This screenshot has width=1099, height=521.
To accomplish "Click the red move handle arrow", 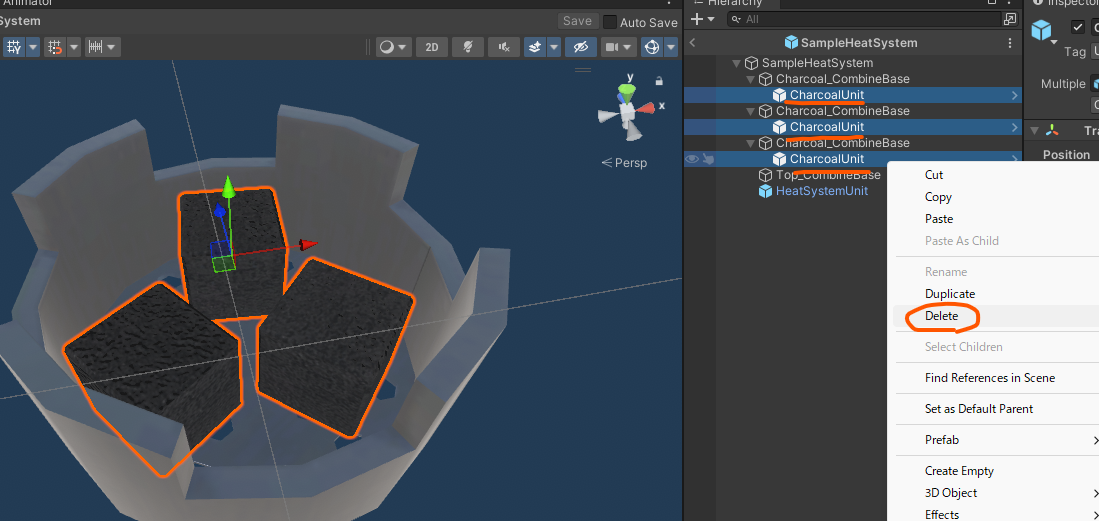I will tap(308, 244).
